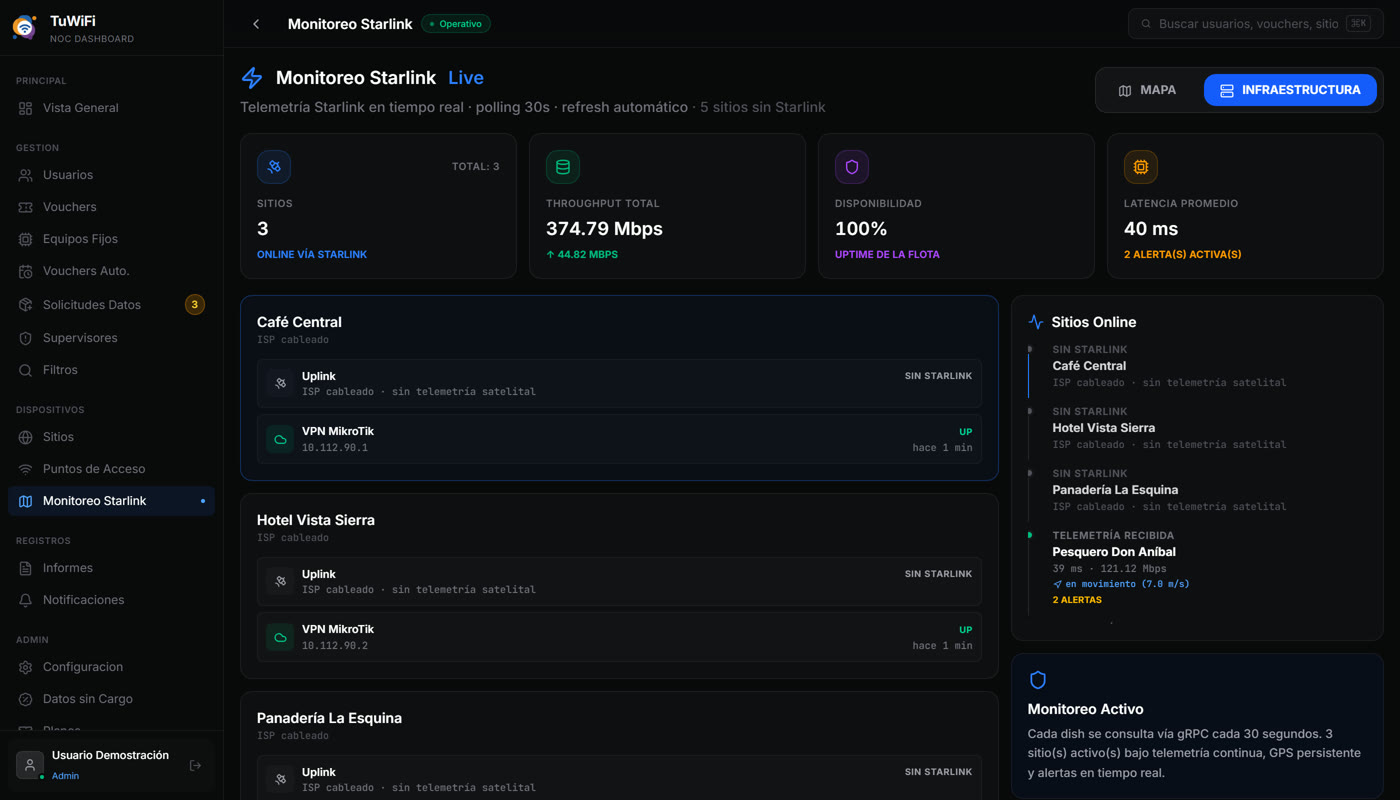Click the pulse icon beside Sitios Online

(1036, 322)
